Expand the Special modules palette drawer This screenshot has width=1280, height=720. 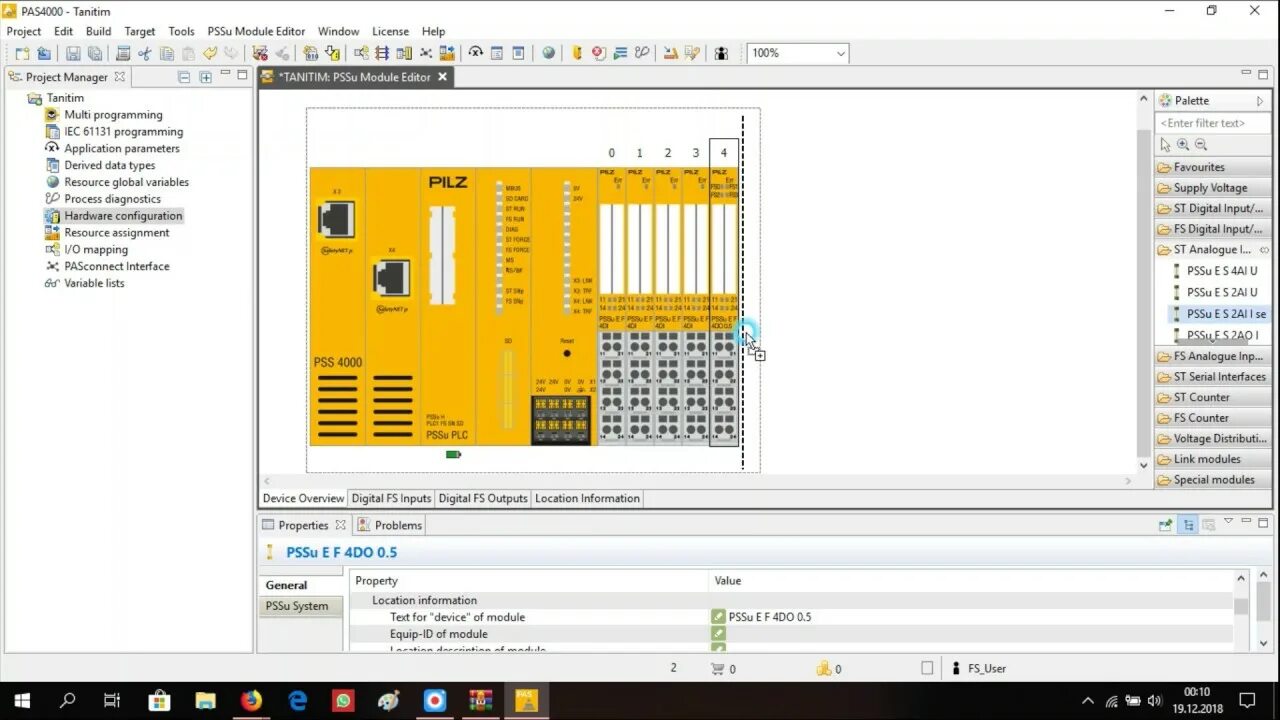pos(1213,480)
